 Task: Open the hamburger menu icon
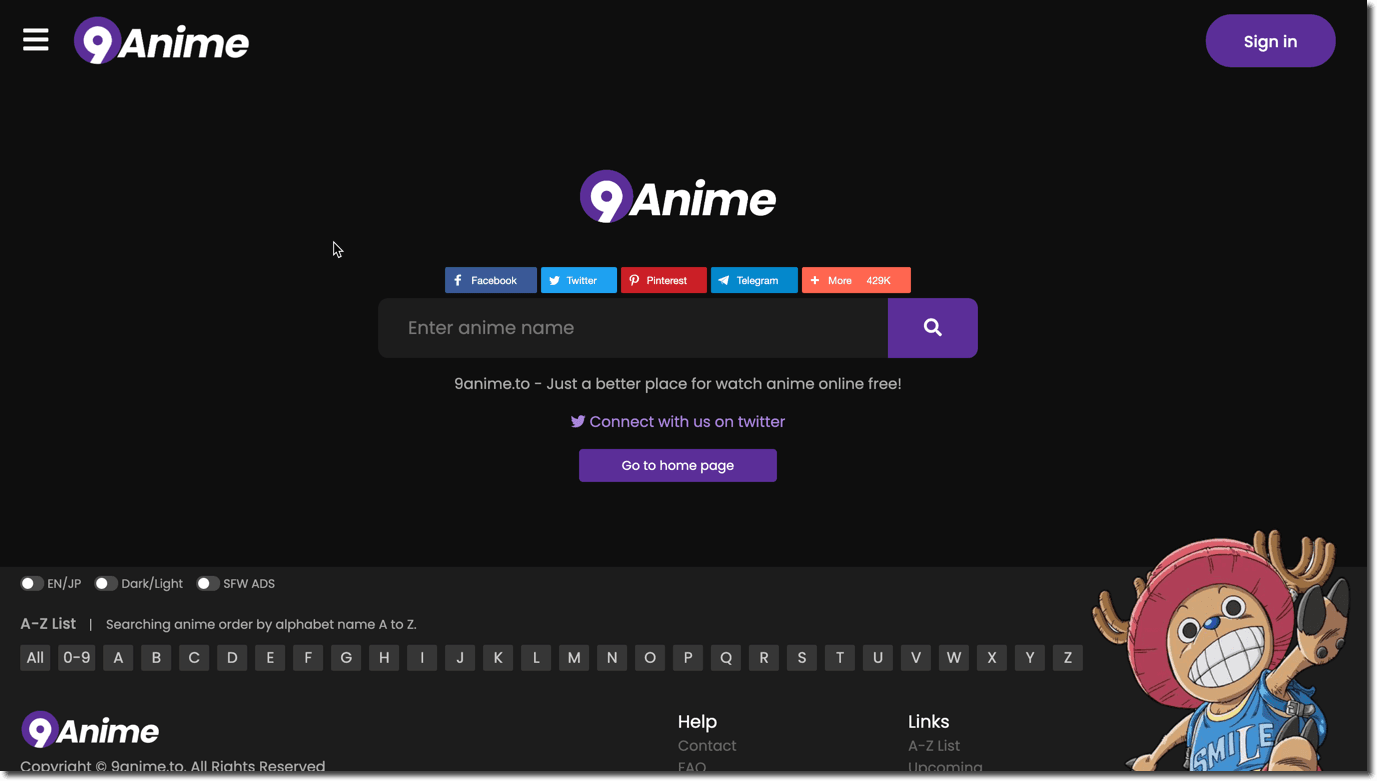coord(36,40)
